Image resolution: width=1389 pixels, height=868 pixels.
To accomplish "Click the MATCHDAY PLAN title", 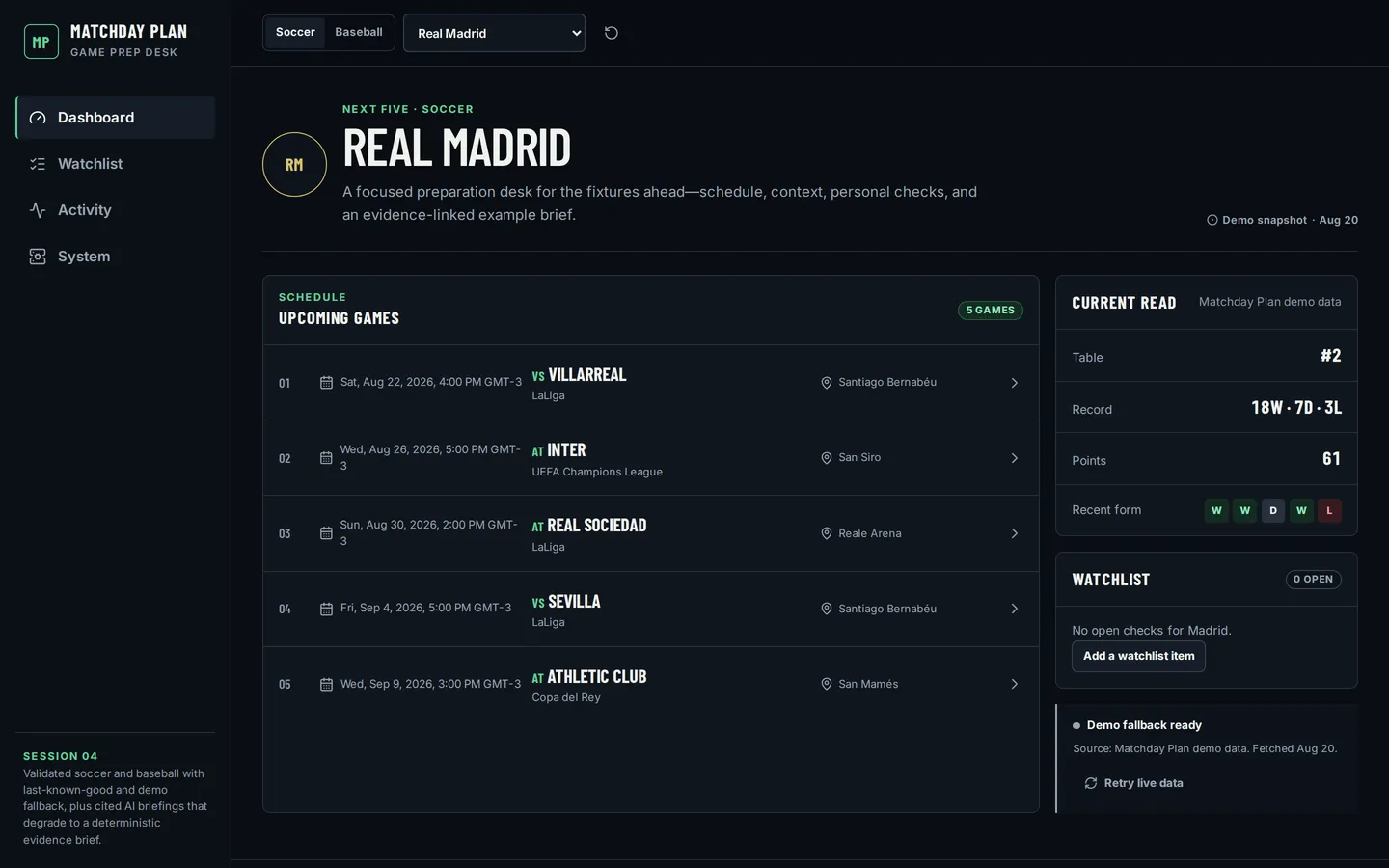I will click(x=129, y=32).
